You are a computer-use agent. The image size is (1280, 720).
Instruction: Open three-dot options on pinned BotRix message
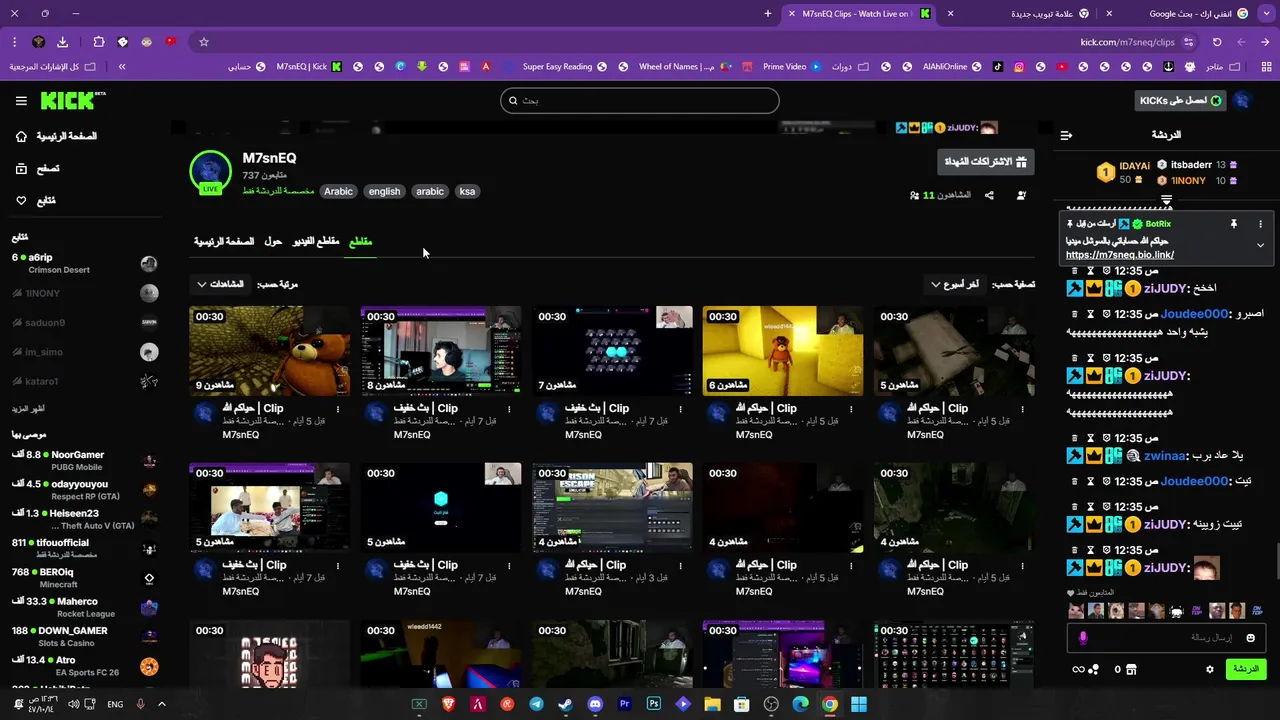1260,224
